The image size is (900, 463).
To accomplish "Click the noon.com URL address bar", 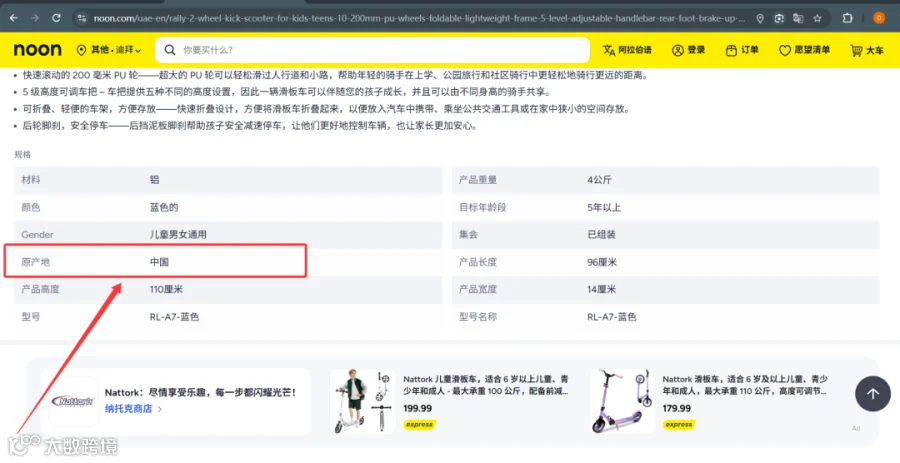I will (419, 18).
